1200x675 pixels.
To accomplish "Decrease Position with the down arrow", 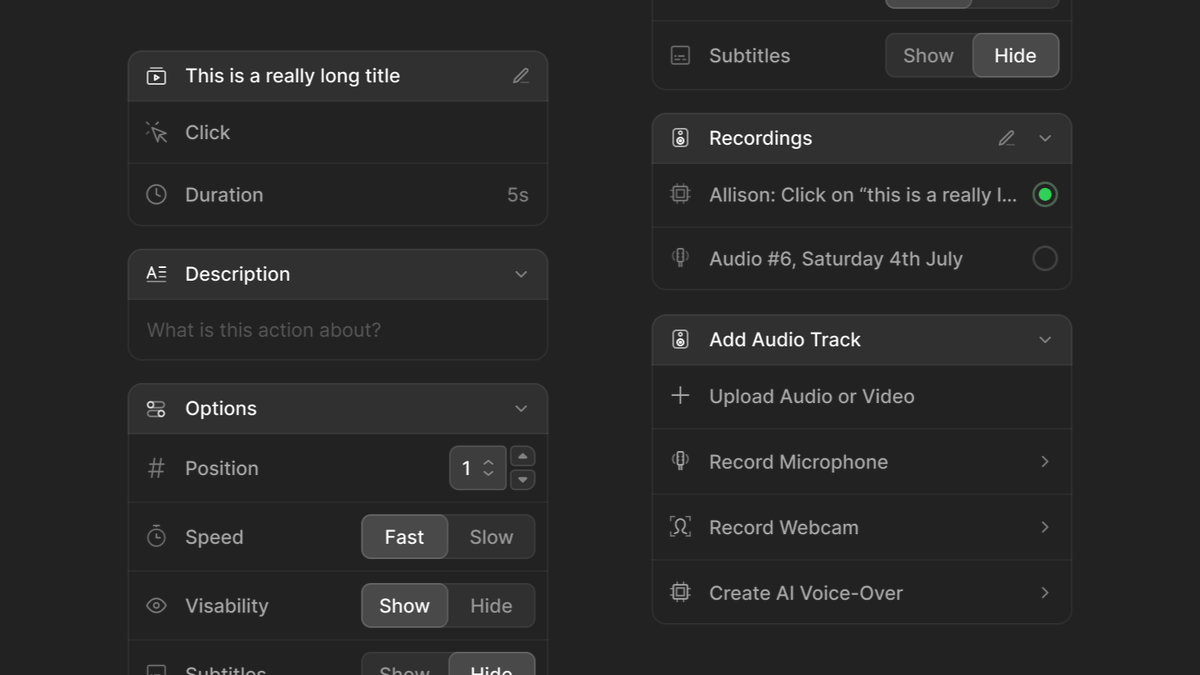I will (522, 480).
